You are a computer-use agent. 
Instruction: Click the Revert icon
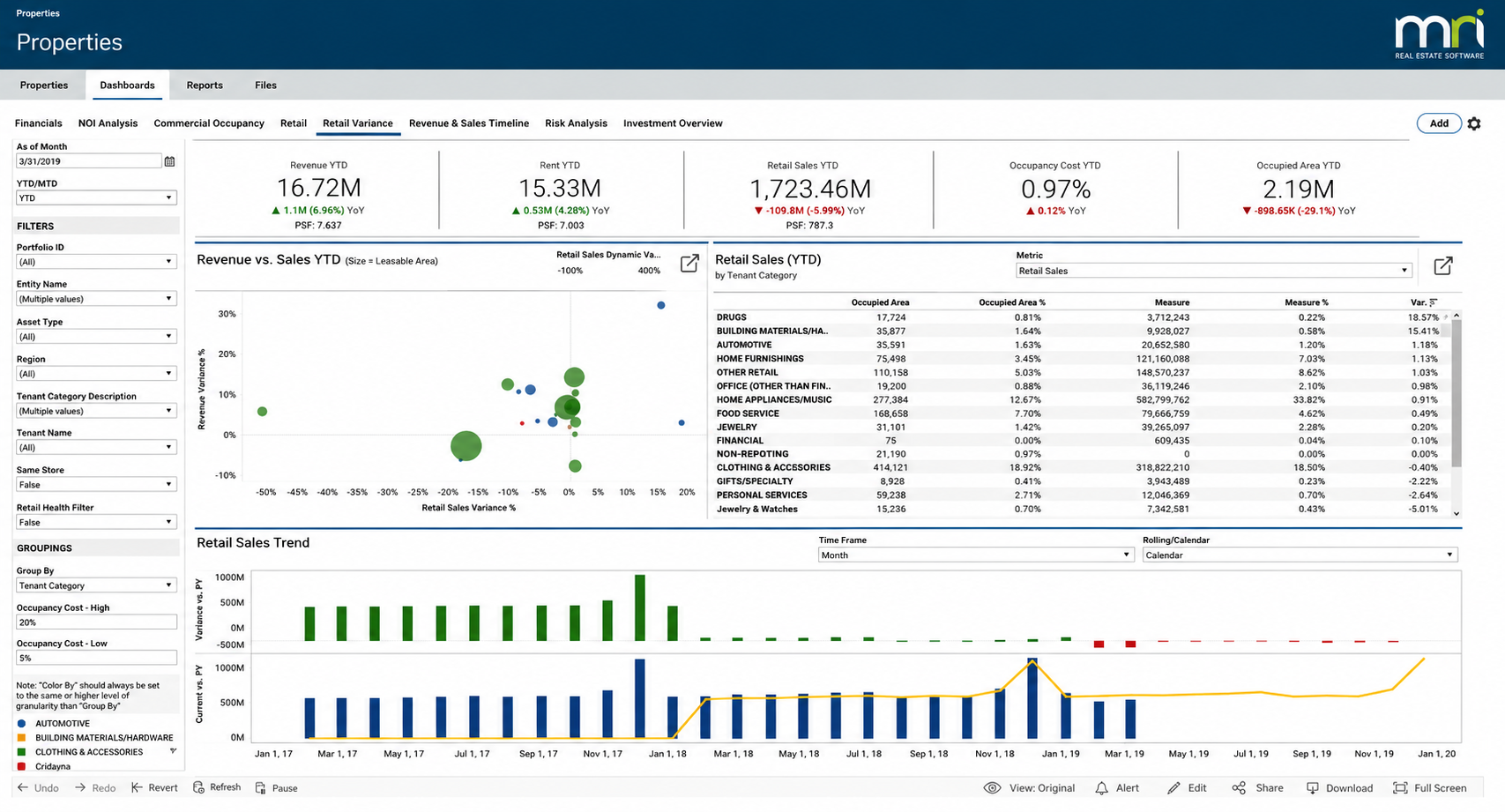point(137,787)
